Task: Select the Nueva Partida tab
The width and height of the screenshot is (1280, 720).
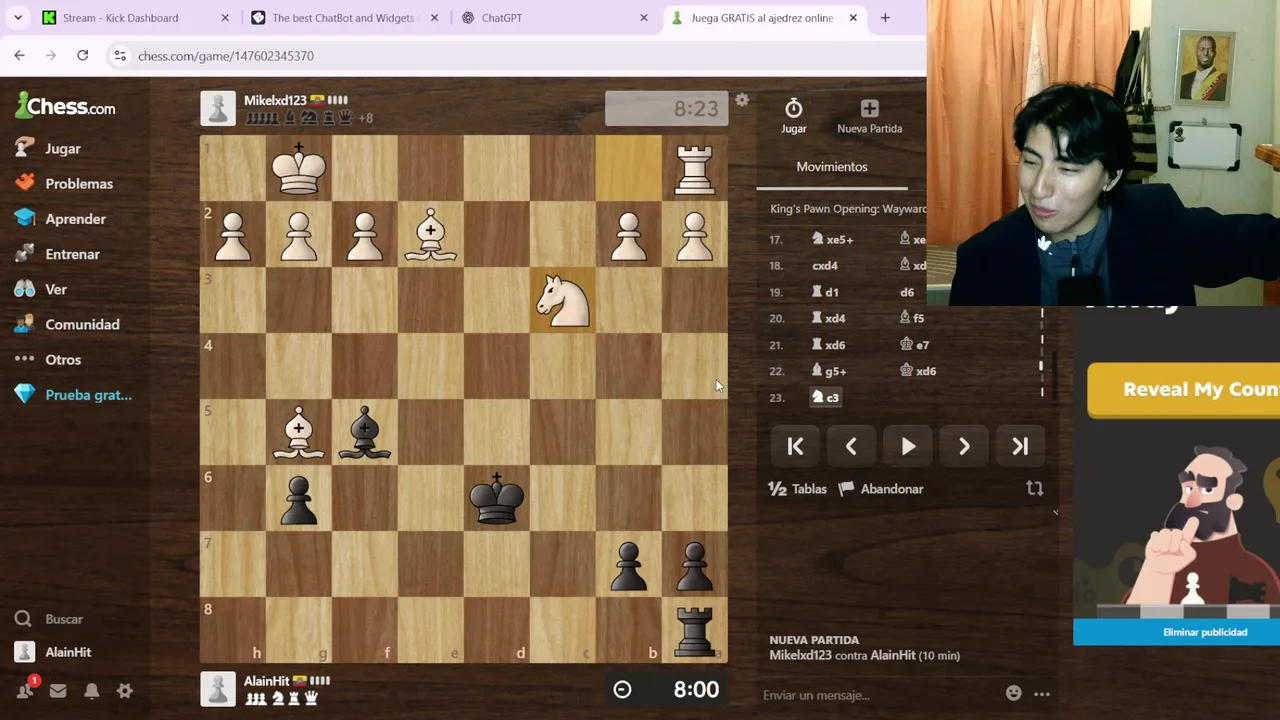Action: click(869, 116)
